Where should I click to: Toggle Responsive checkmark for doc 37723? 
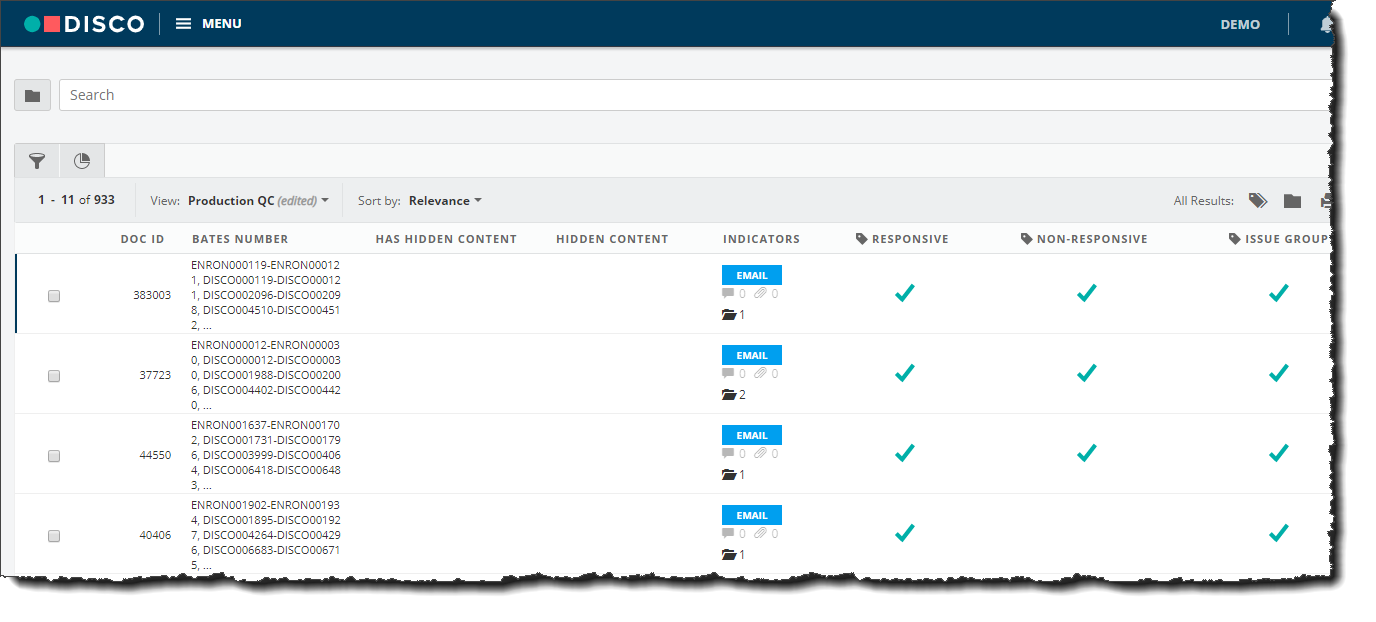[905, 373]
